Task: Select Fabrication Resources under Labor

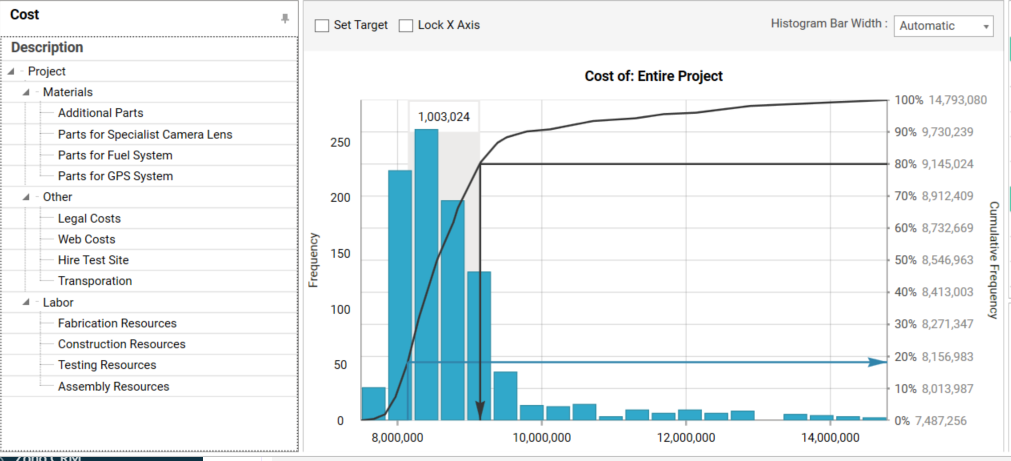Action: (x=117, y=324)
